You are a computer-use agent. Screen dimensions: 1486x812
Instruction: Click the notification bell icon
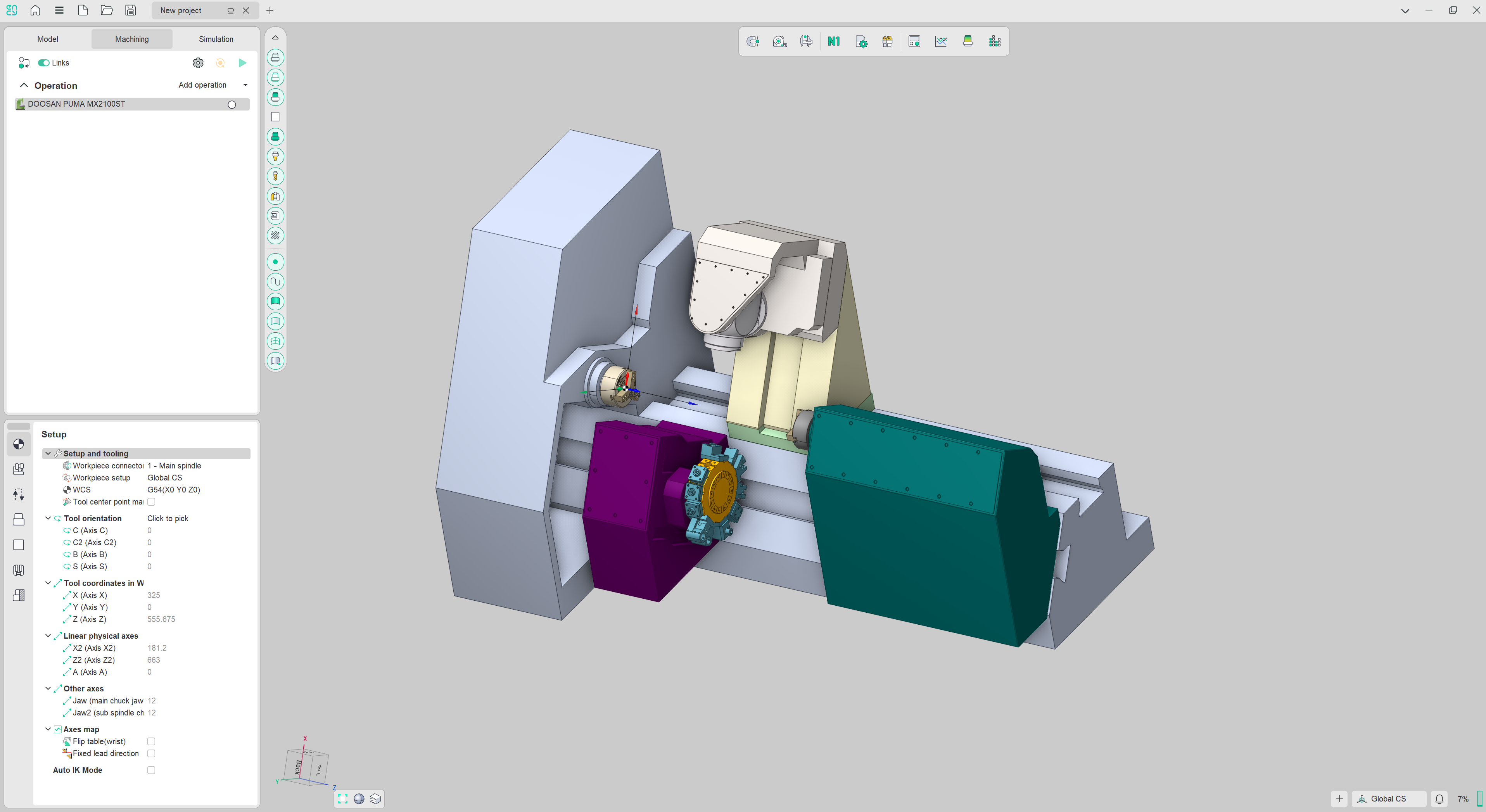tap(1439, 799)
